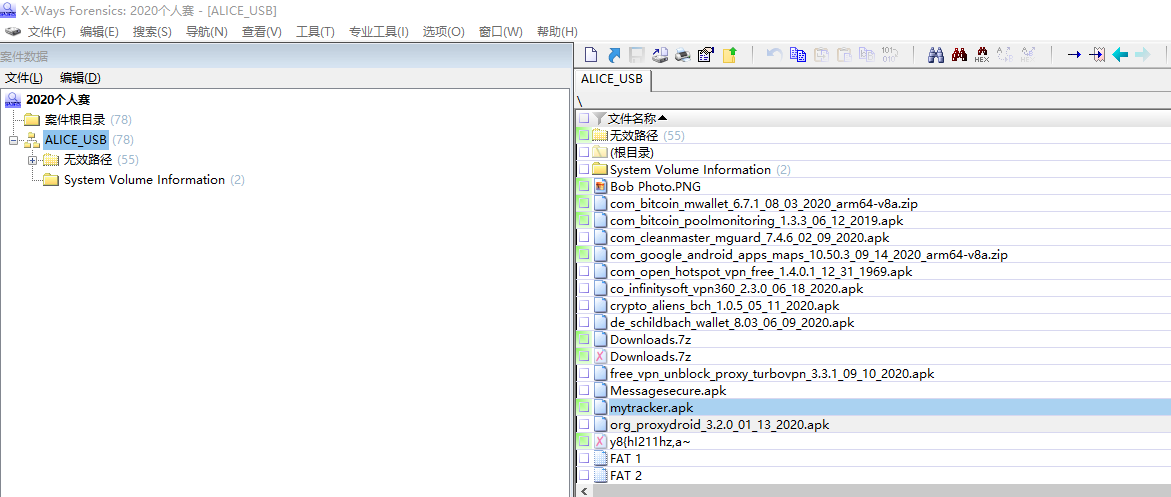Click the 文件名称 sort arrow
Screen dimensions: 1171x497
662,118
